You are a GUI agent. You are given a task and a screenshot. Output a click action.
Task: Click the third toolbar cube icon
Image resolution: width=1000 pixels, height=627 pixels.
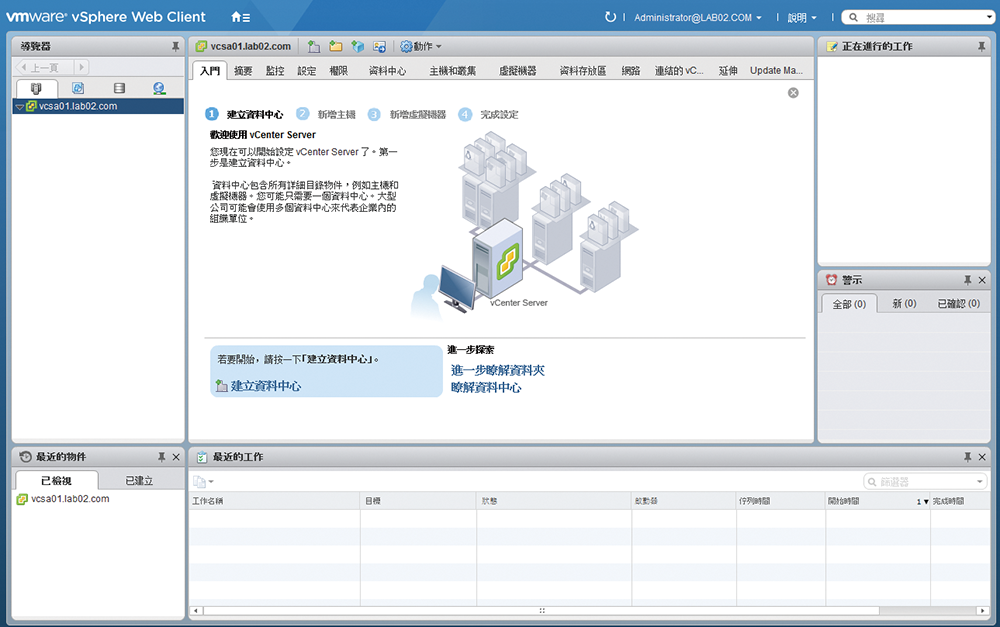coord(357,47)
